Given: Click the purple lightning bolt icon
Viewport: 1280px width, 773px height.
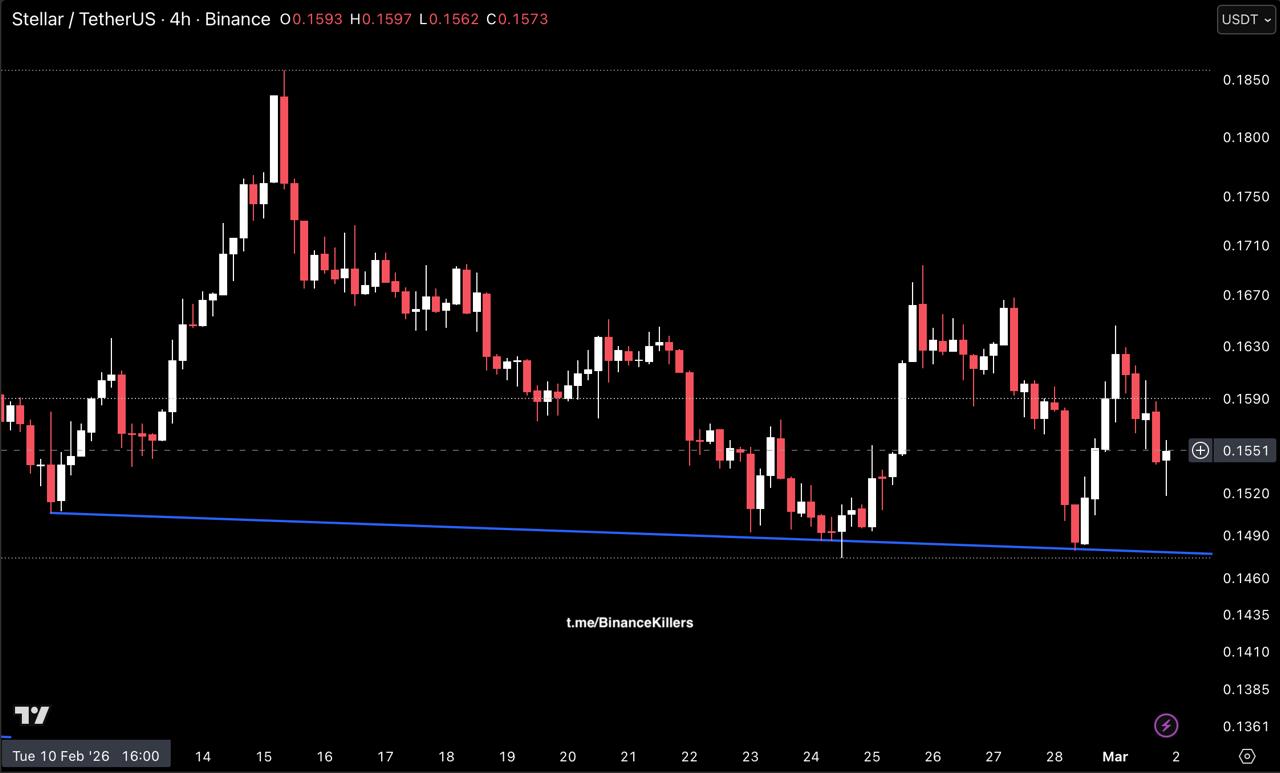Looking at the screenshot, I should tap(1166, 725).
